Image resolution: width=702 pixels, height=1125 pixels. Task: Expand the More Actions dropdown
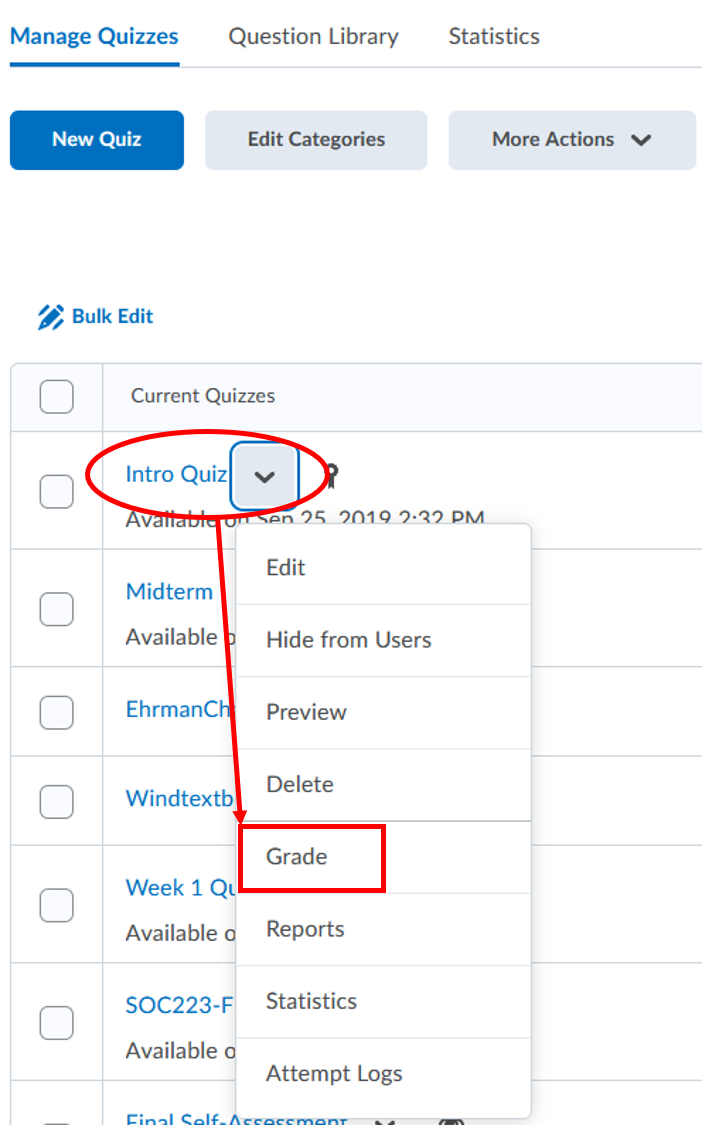point(571,140)
